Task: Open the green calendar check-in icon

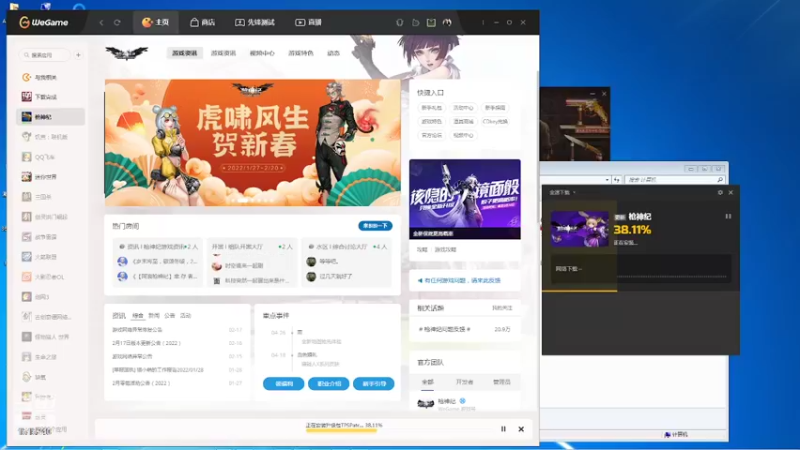Action: click(x=431, y=22)
